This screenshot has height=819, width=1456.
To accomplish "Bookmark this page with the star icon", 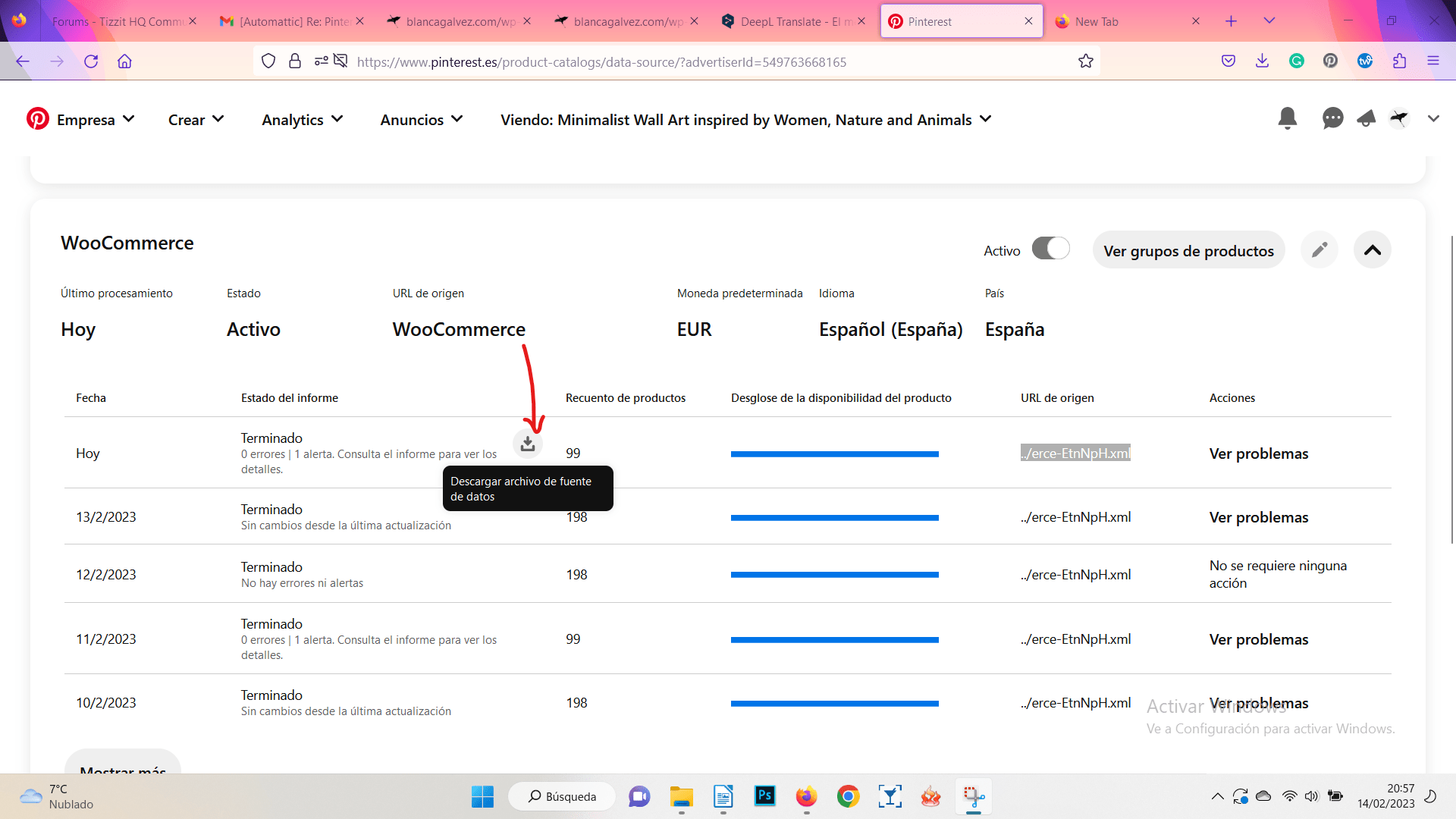I will (1086, 61).
